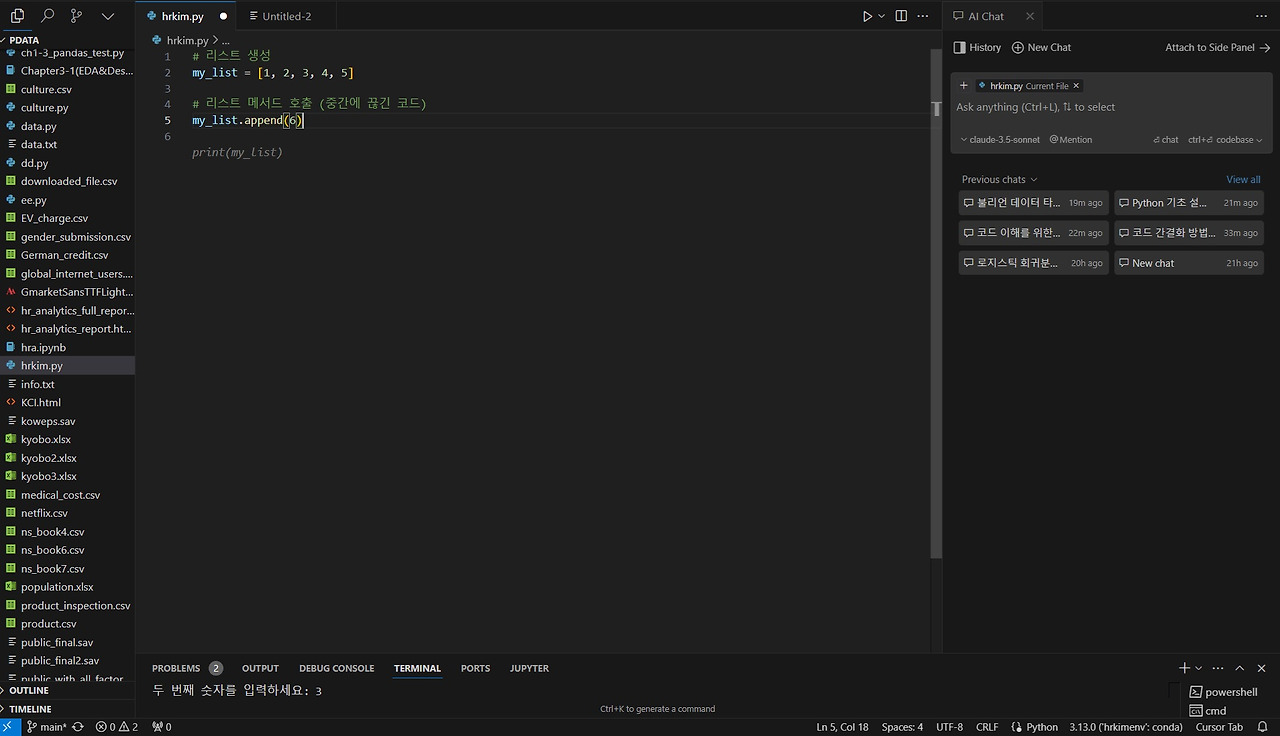
Task: Run the Python file with the play icon
Action: coord(867,16)
